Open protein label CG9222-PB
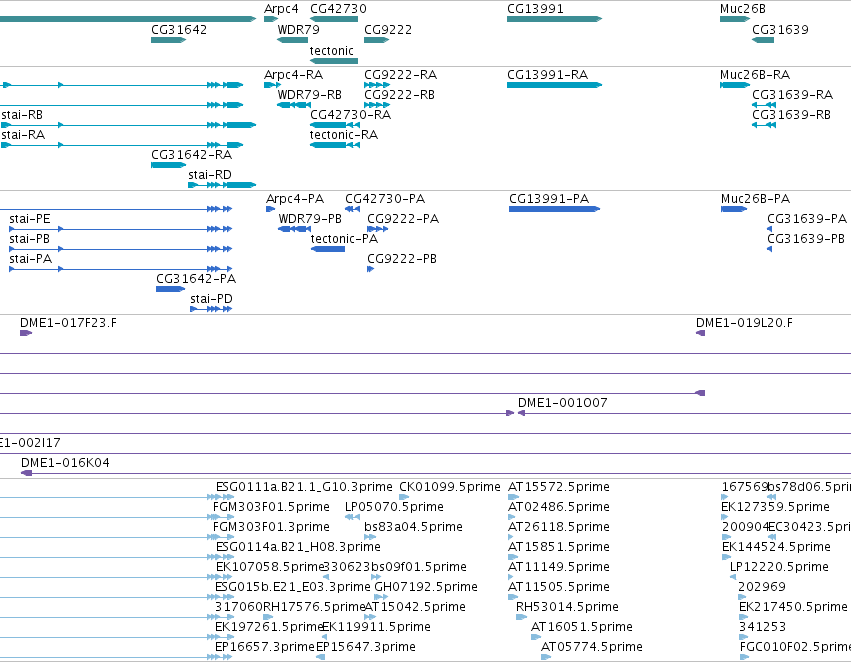The image size is (851, 662). (x=402, y=259)
